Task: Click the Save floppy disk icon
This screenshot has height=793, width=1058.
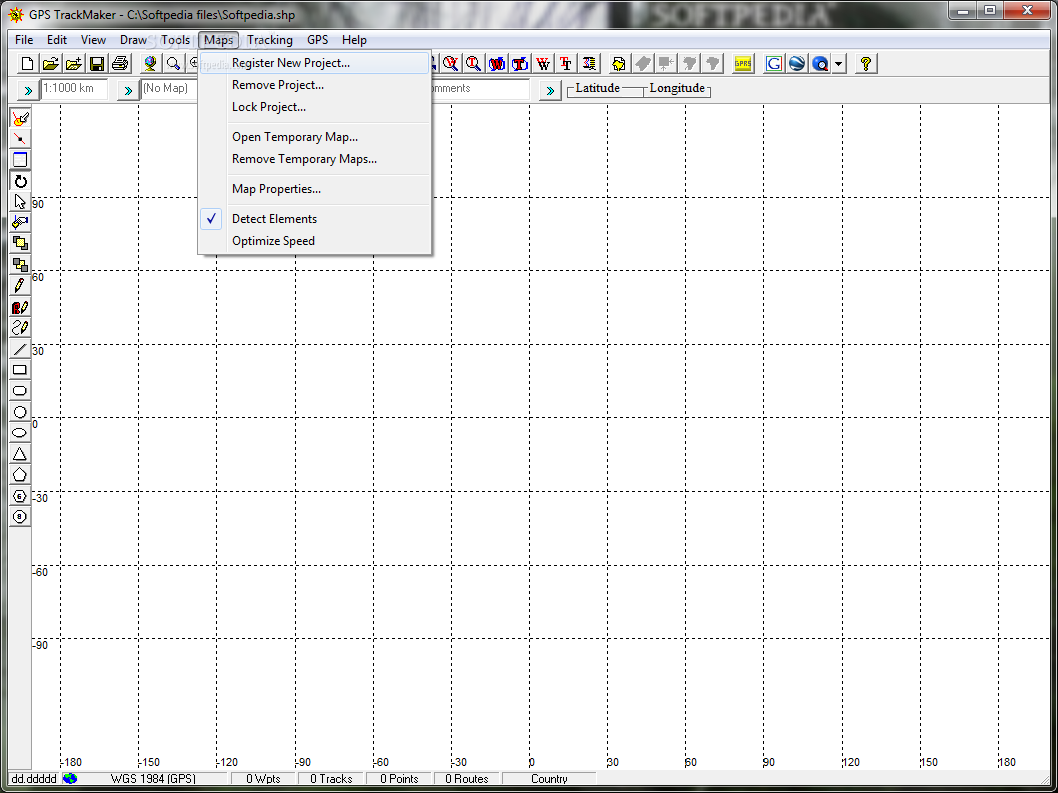Action: (96, 63)
